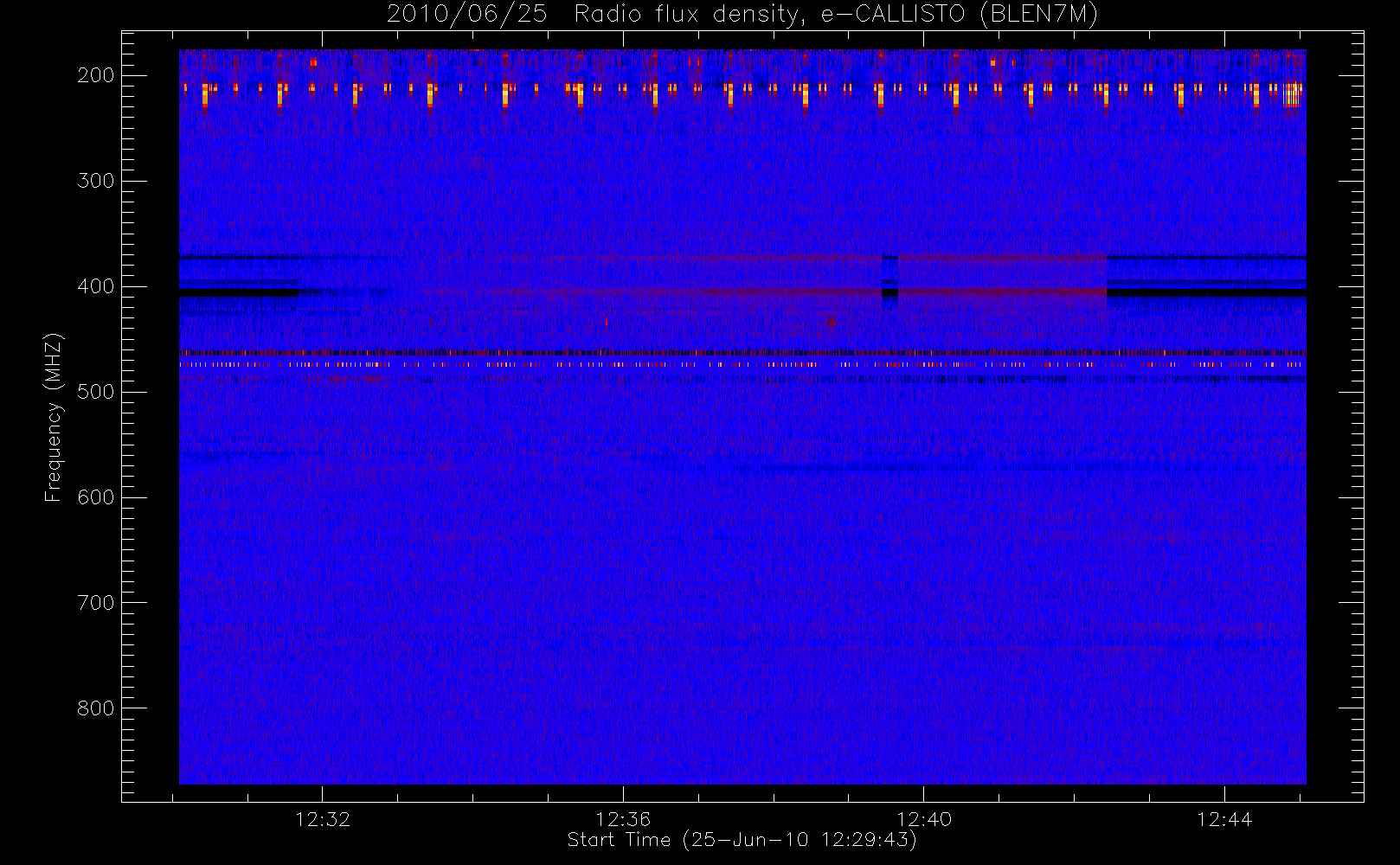This screenshot has width=1400, height=865.
Task: Click the 800 frequency tick label
Action: coord(96,708)
